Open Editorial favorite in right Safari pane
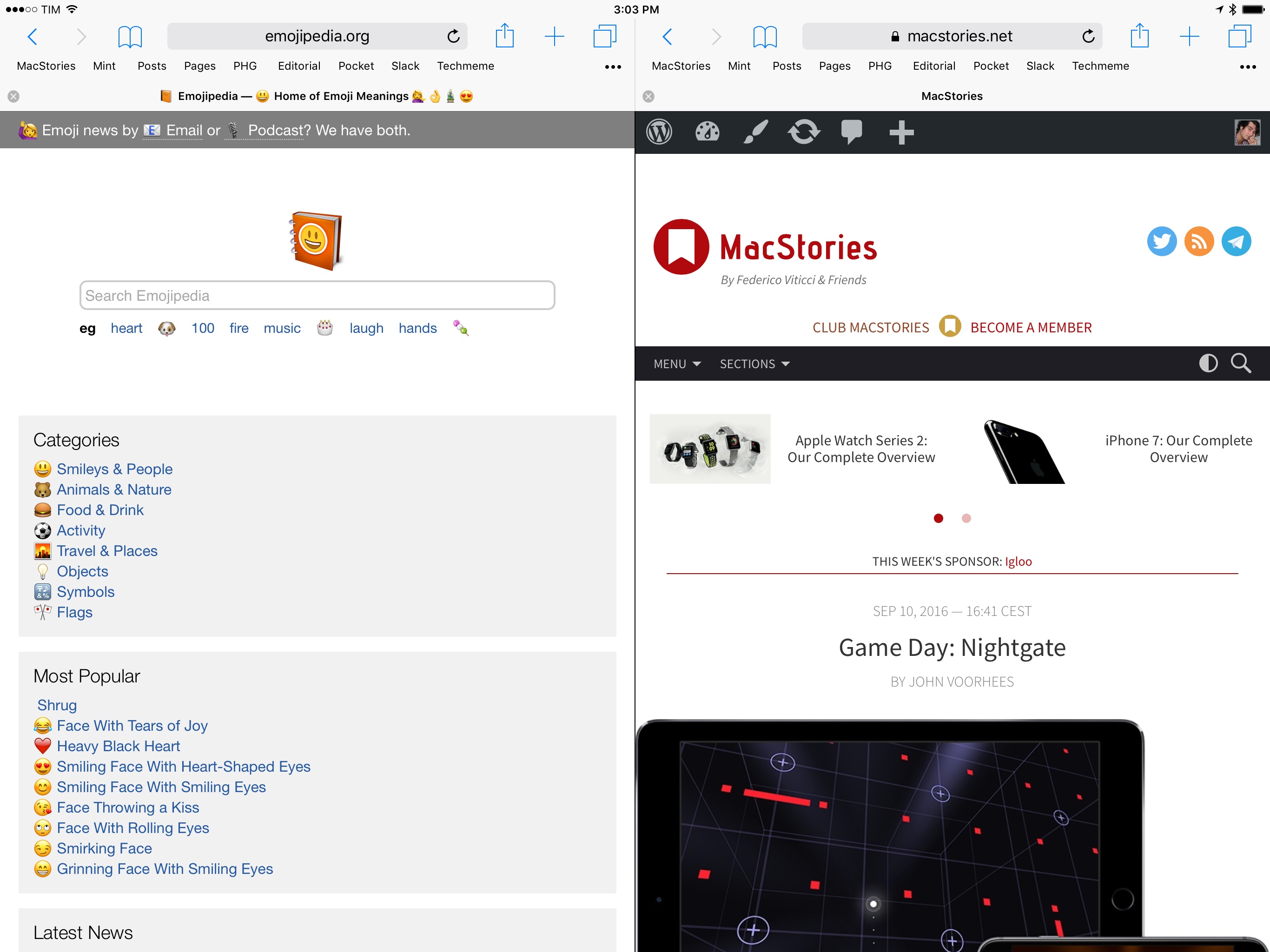 [934, 66]
